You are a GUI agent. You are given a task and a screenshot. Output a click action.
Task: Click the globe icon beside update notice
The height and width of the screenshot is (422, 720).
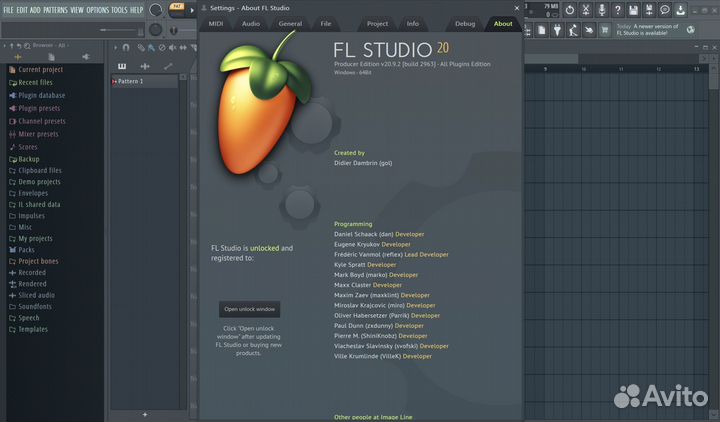point(691,30)
